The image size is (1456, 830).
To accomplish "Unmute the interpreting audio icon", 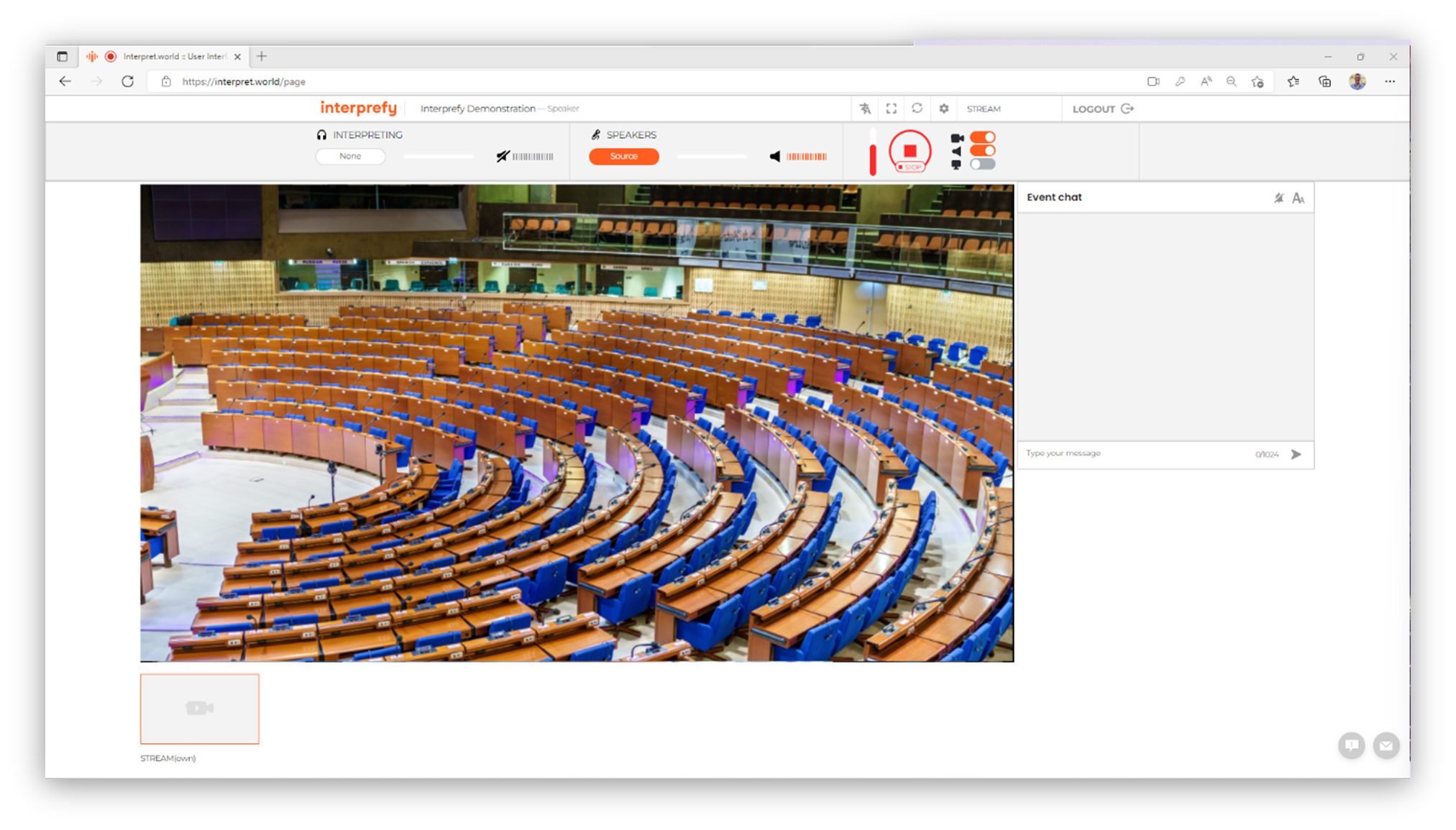I will 503,156.
